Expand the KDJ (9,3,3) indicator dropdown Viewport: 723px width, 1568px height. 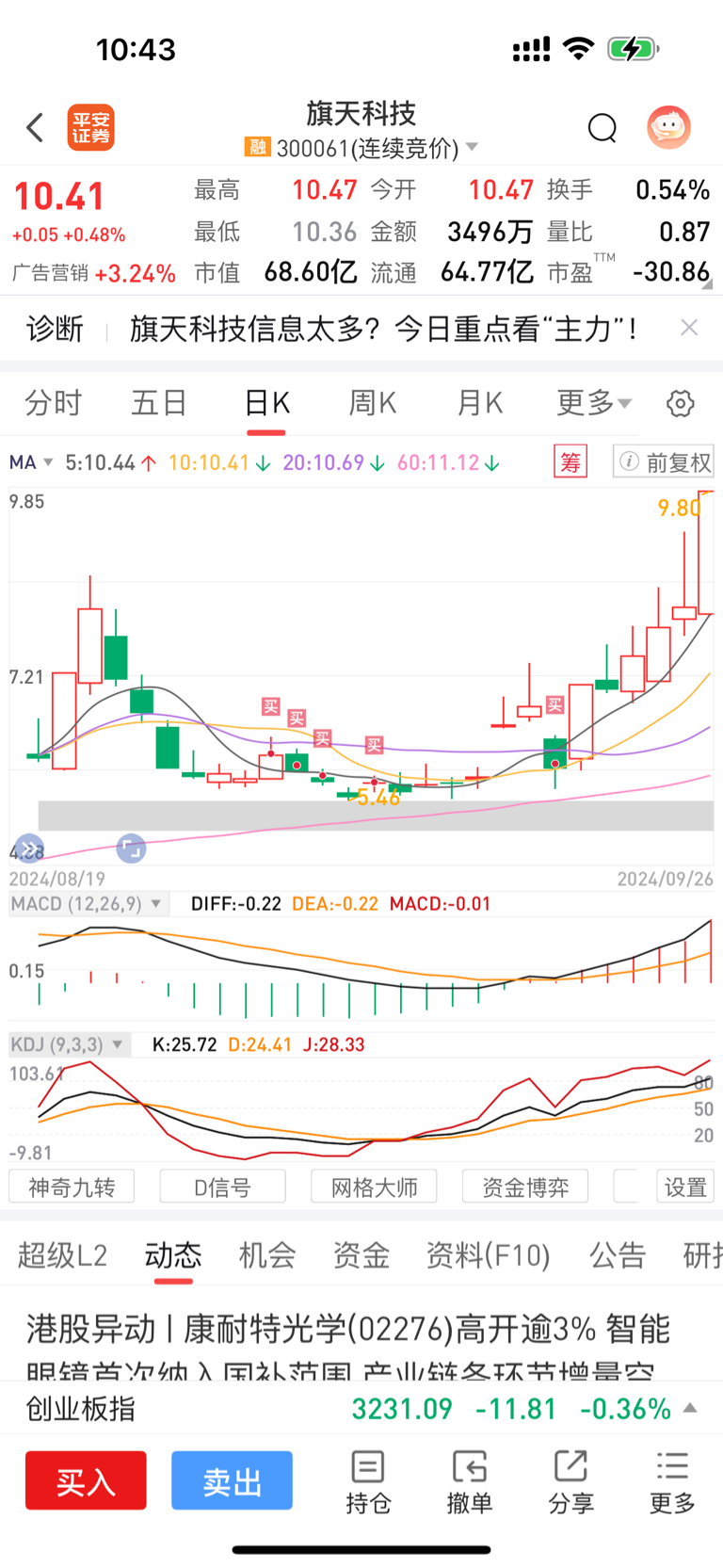(68, 1044)
